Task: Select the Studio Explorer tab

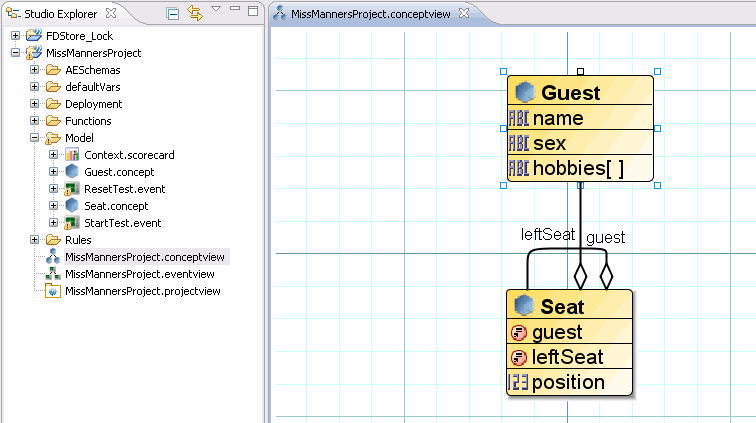Action: pos(61,14)
